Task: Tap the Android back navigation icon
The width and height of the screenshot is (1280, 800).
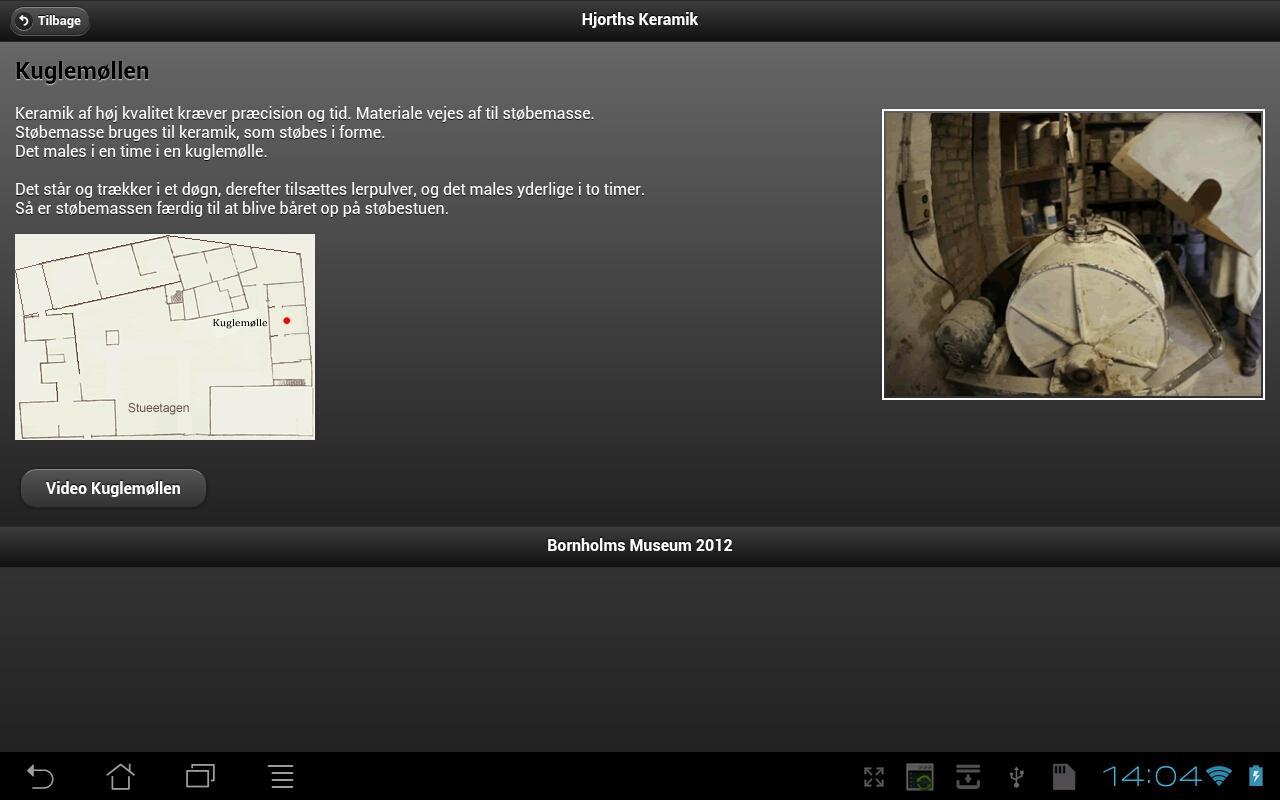Action: [40, 776]
